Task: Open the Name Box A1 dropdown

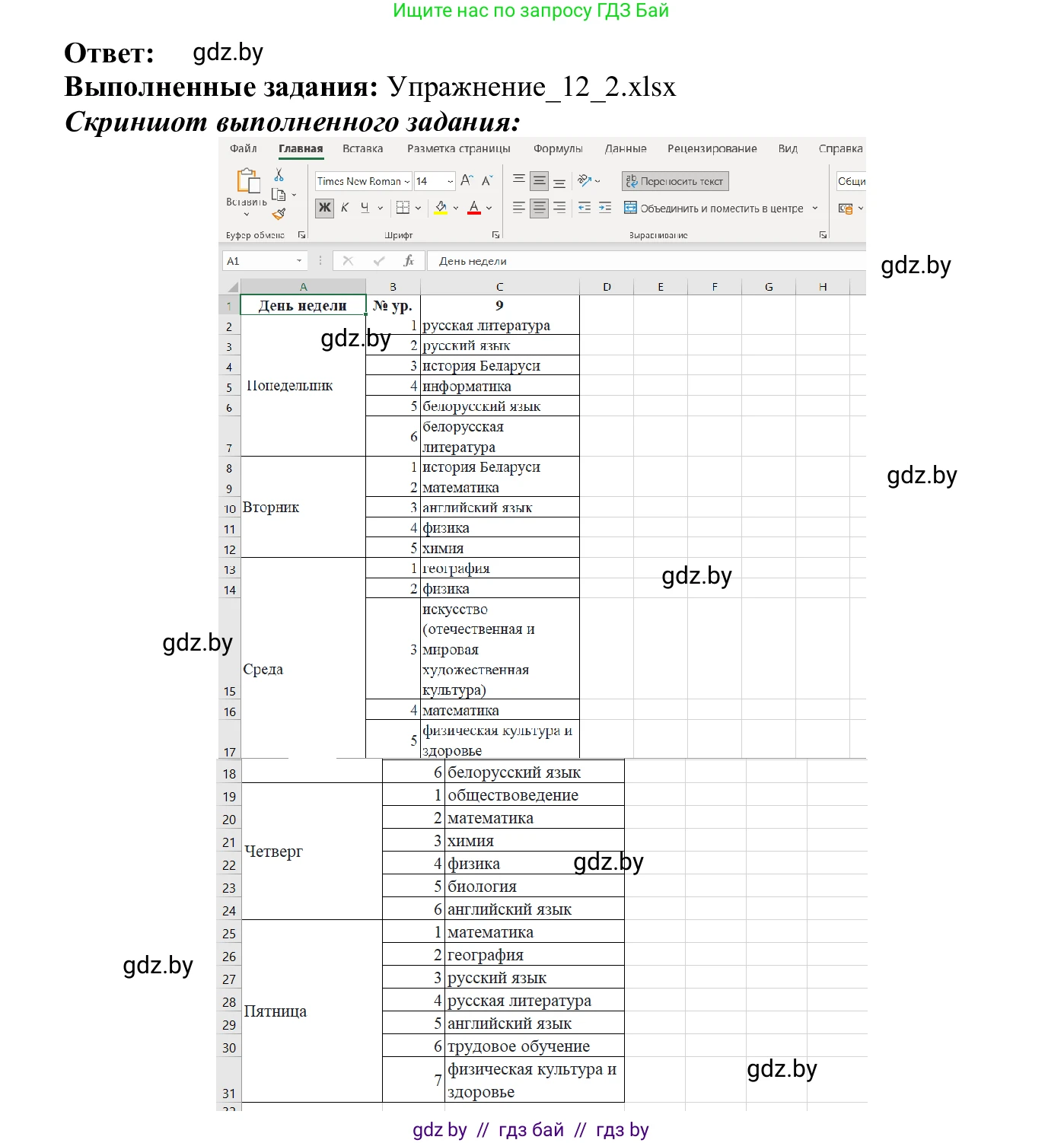Action: pyautogui.click(x=299, y=261)
